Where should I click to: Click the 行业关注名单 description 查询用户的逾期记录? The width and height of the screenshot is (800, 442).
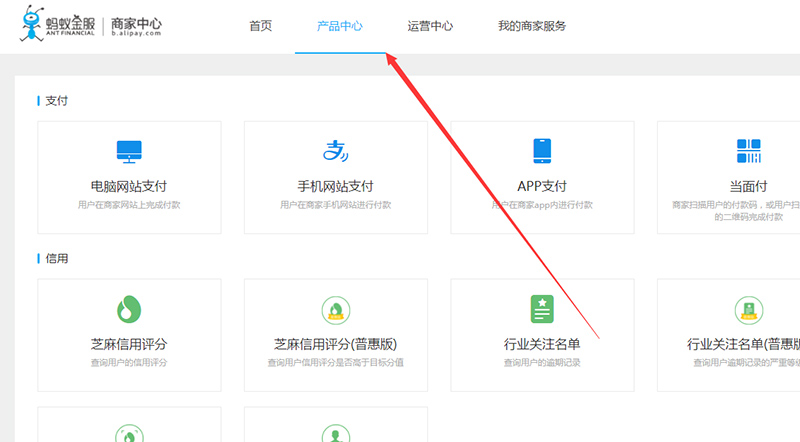[x=542, y=362]
